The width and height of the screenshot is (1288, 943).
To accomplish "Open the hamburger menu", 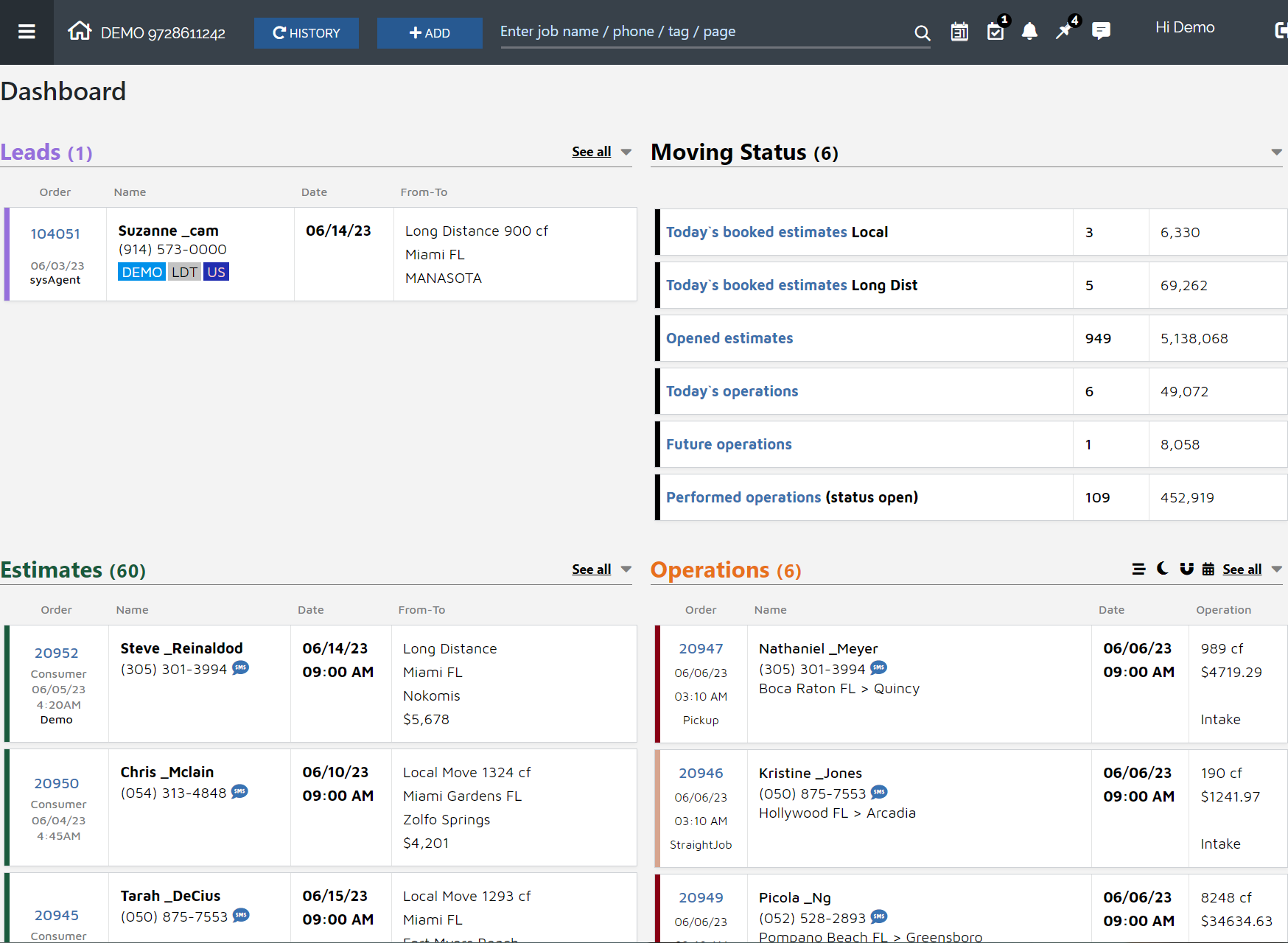I will 27,32.
